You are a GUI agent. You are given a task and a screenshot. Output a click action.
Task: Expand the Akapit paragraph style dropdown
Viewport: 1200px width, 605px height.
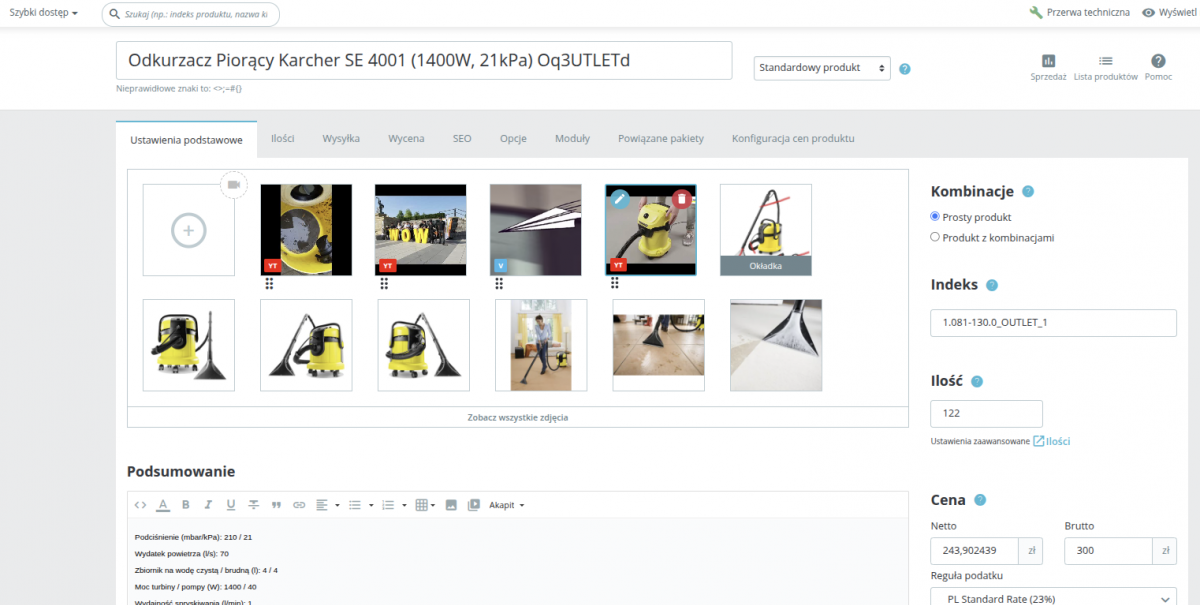(x=508, y=504)
